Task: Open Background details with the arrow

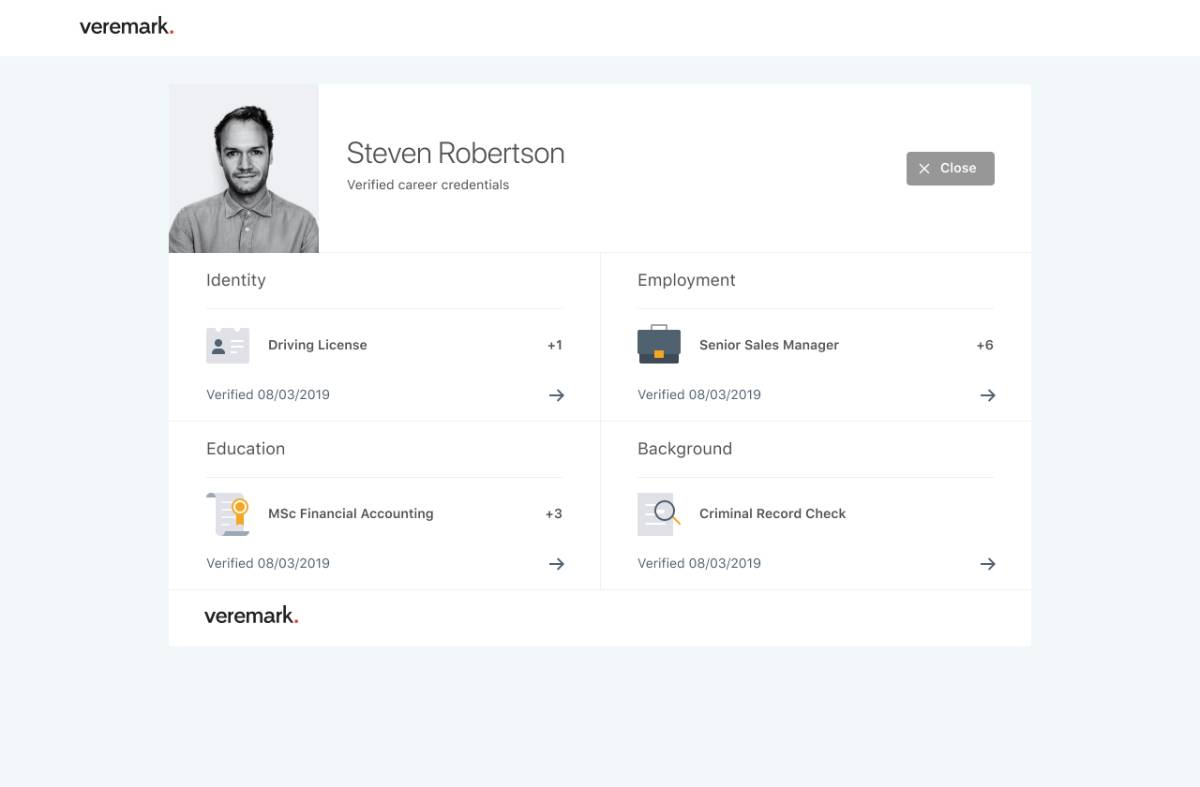Action: pyautogui.click(x=987, y=564)
